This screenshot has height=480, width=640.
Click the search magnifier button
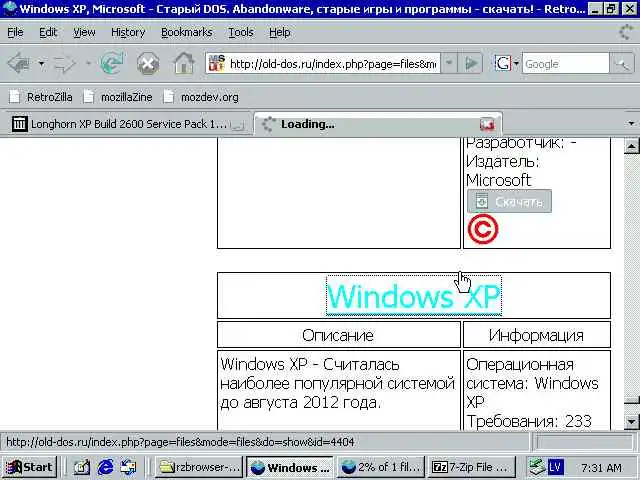tap(622, 64)
